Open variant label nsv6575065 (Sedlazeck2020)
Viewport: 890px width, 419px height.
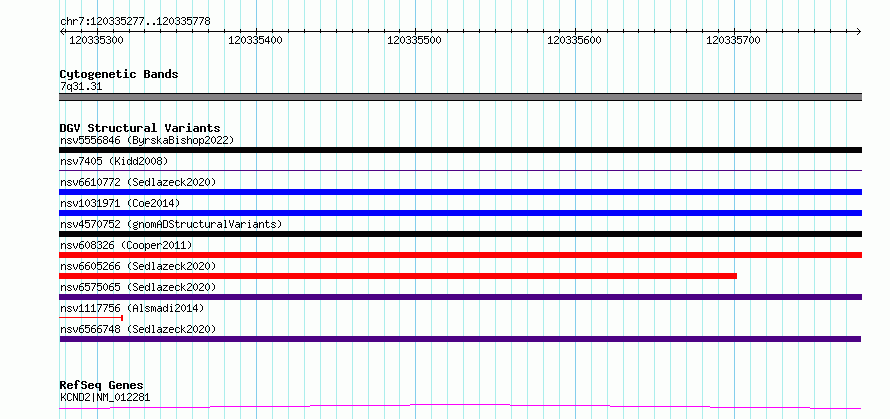tap(138, 287)
